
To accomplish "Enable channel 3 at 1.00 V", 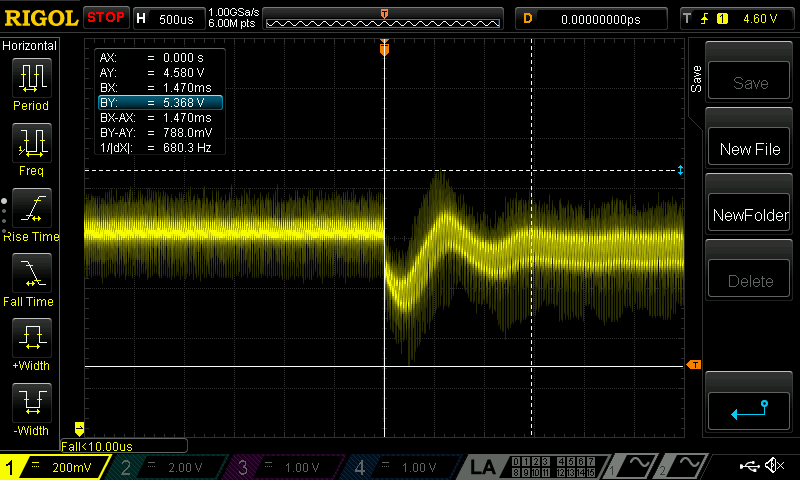I will click(x=286, y=467).
